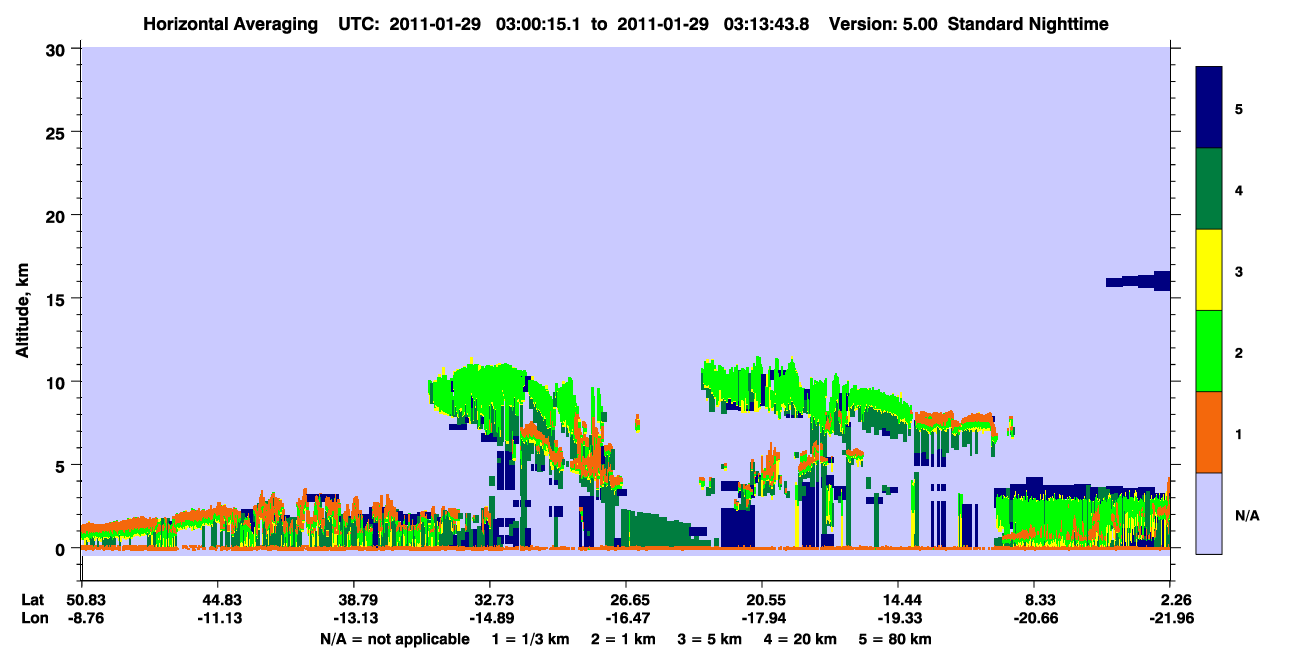1300x667 pixels.
Task: Click "Standard Nighttime" in the title
Action: pos(1028,24)
